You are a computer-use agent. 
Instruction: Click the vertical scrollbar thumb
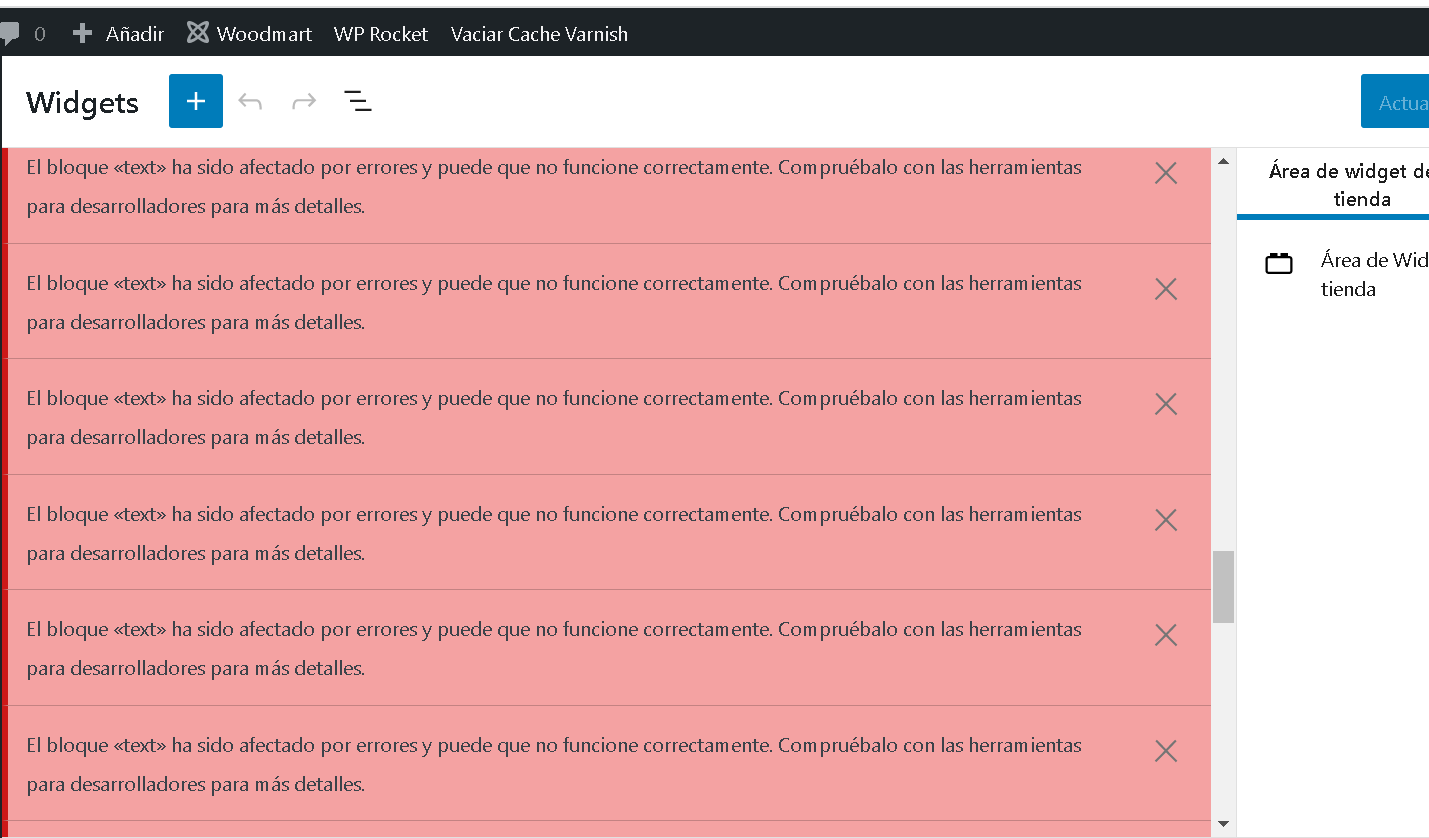tap(1223, 587)
